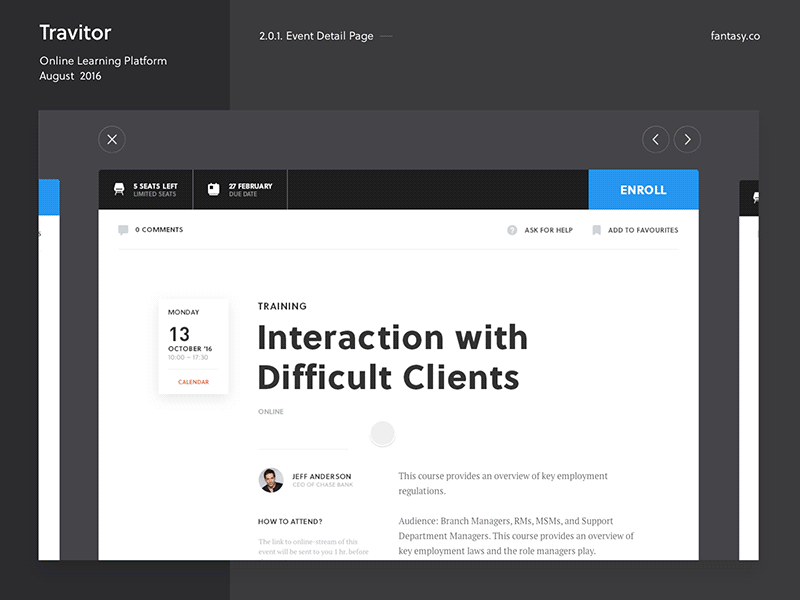Click the calendar icon beside 27 February

(213, 189)
